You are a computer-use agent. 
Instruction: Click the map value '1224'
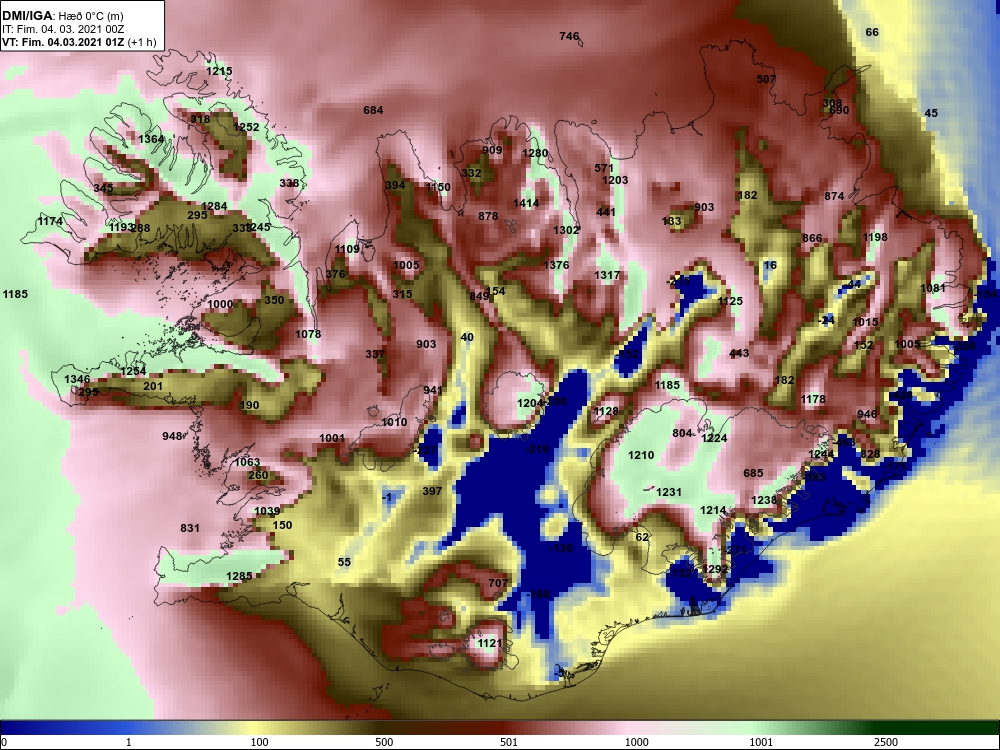(x=714, y=438)
